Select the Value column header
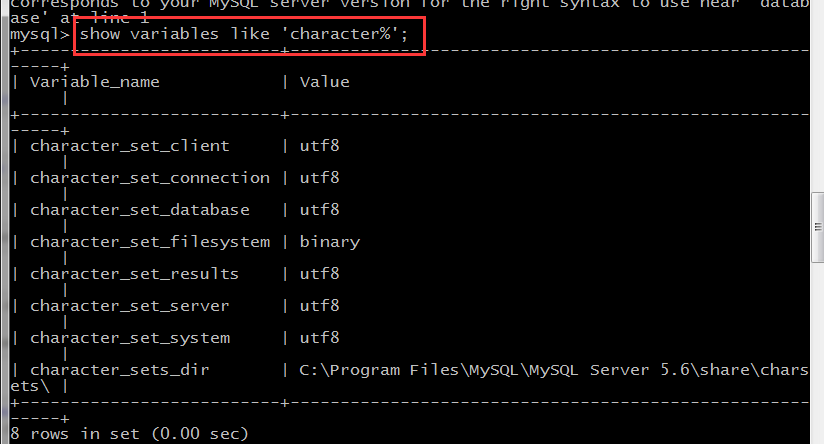 [324, 82]
